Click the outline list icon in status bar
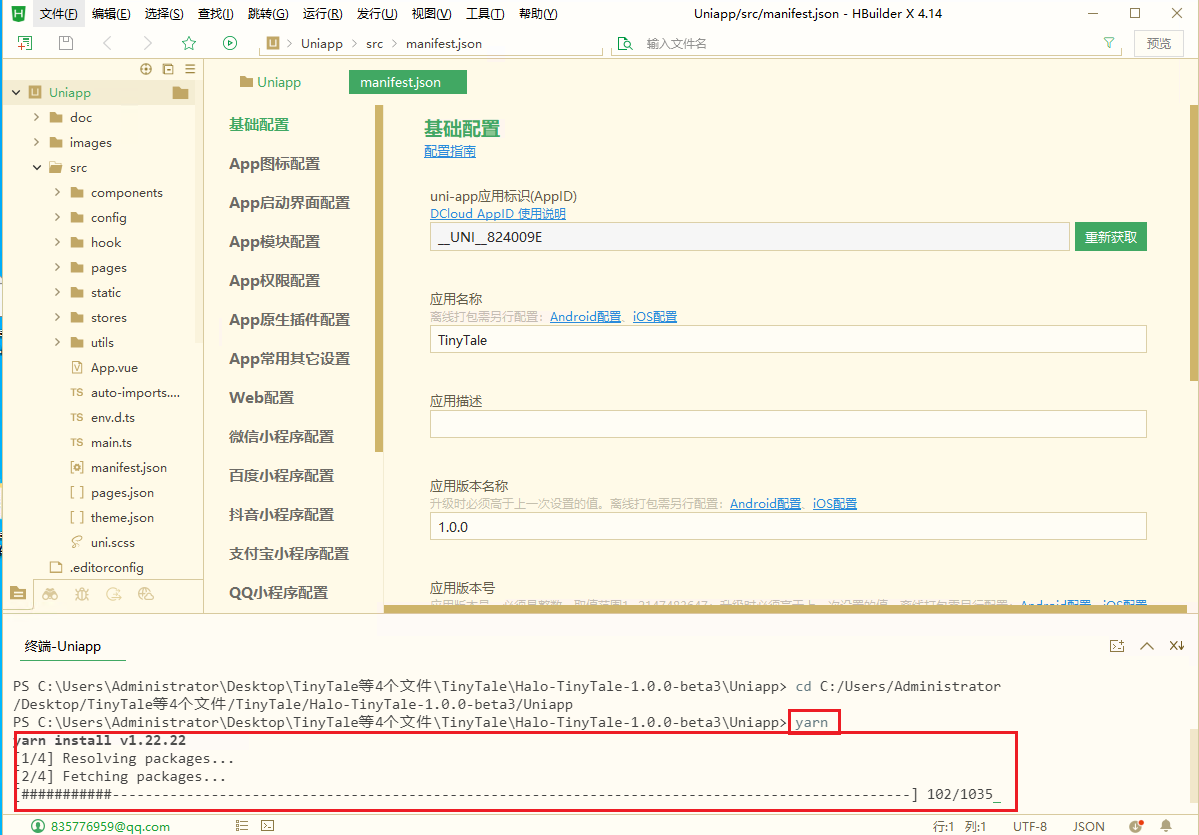Image resolution: width=1199 pixels, height=835 pixels. coord(242,826)
